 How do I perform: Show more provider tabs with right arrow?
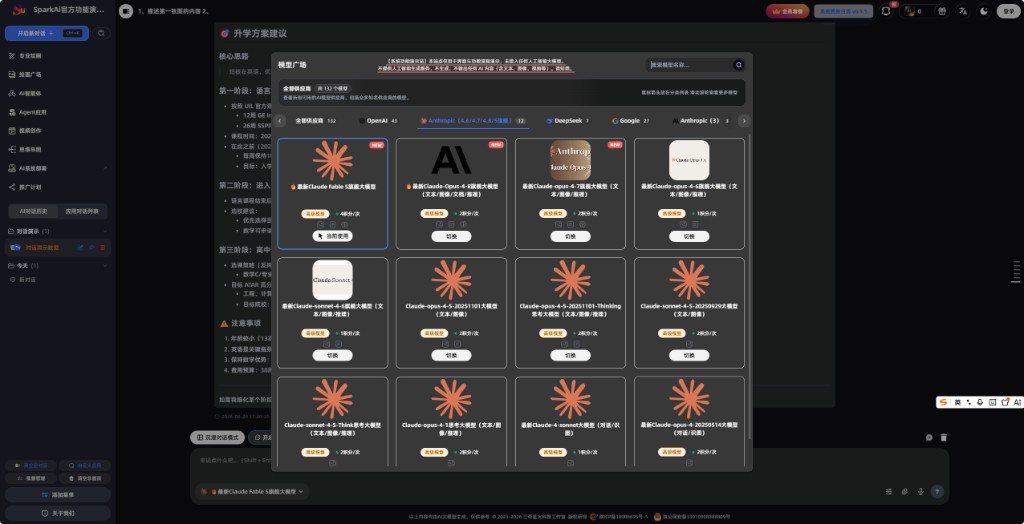coord(744,121)
